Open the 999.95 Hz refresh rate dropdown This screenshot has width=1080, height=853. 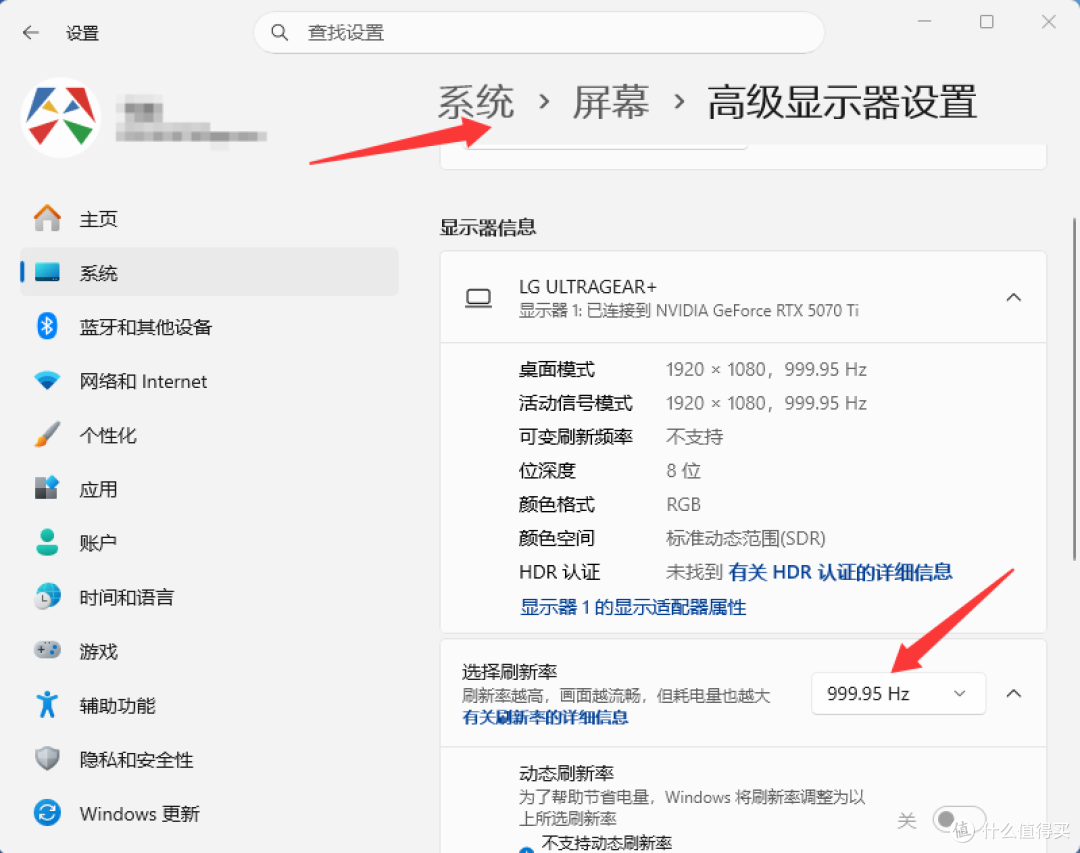898,693
